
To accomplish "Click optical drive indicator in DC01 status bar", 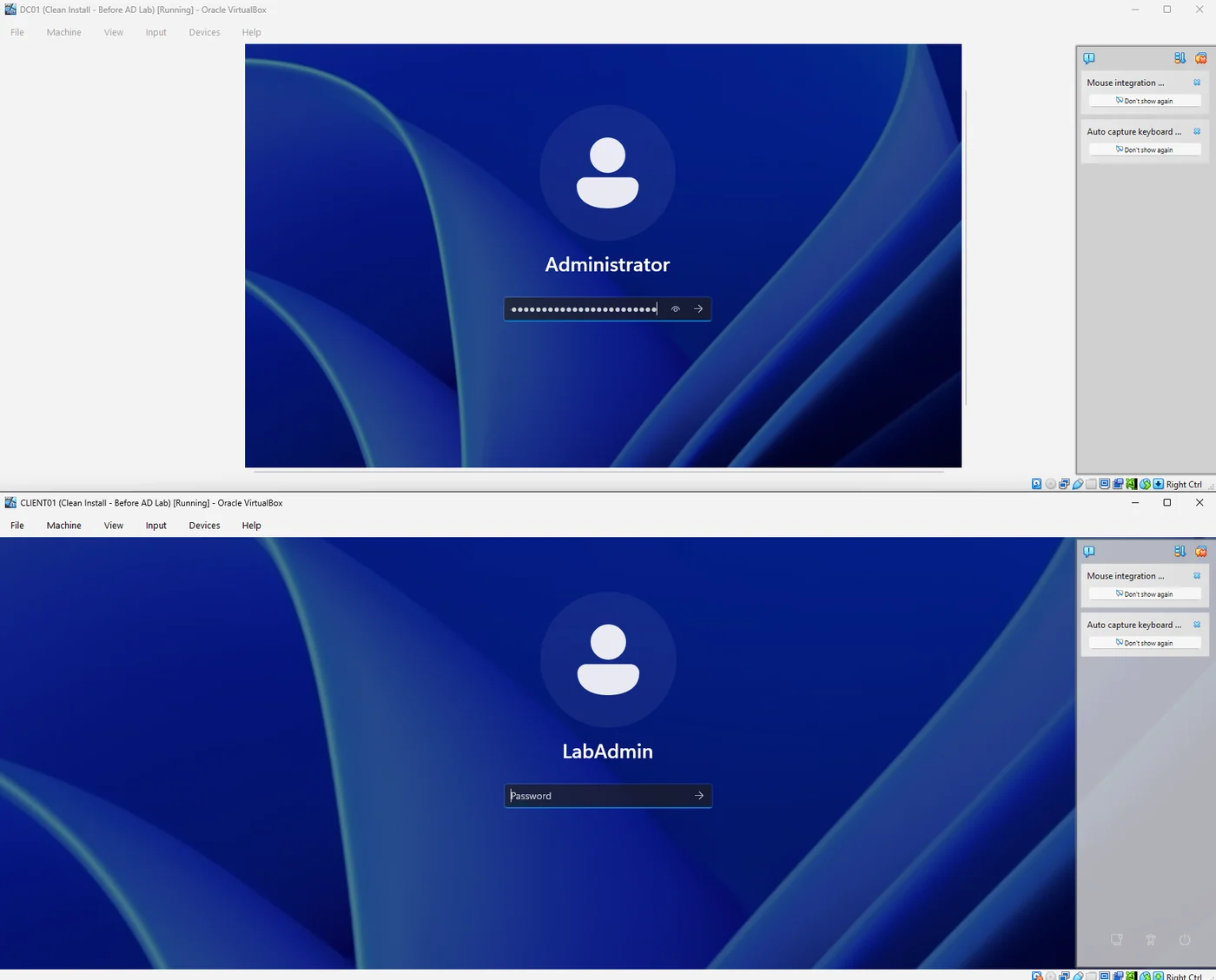I will click(1050, 484).
